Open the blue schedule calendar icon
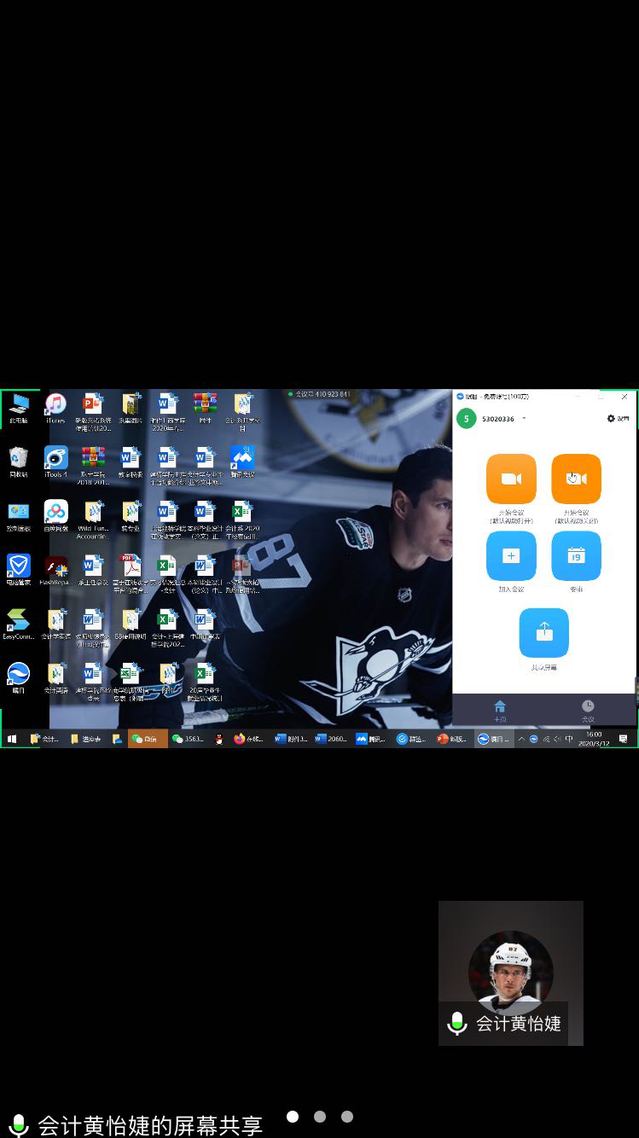This screenshot has width=639, height=1138. point(576,555)
